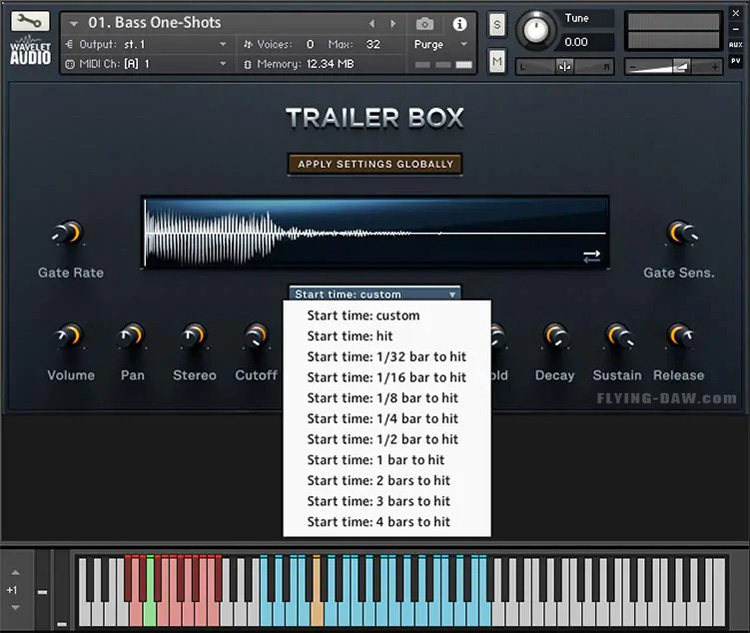The width and height of the screenshot is (750, 633).
Task: Click the Voices 0 value
Action: pos(310,44)
